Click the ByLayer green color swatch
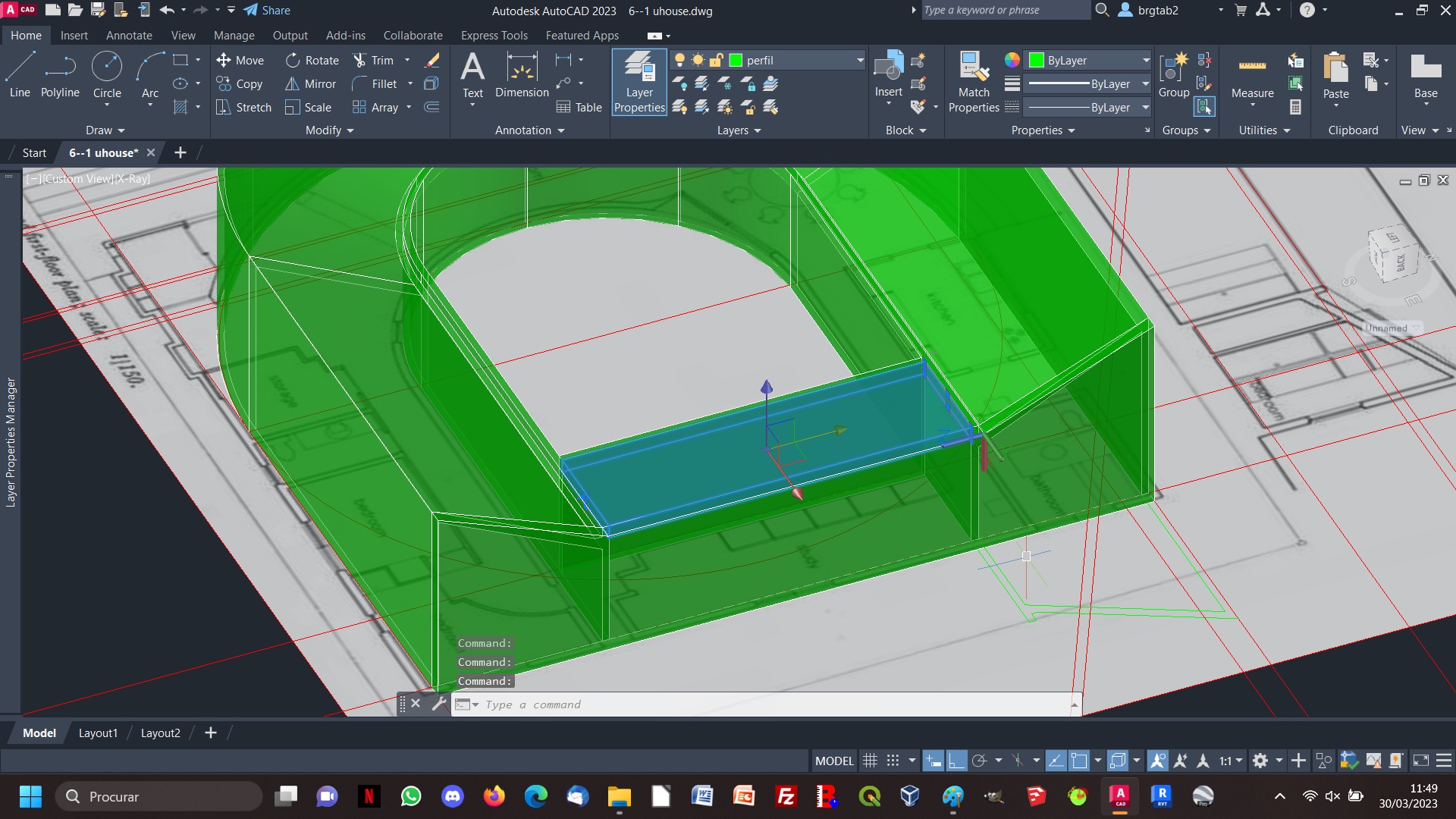Image resolution: width=1456 pixels, height=819 pixels. pyautogui.click(x=1036, y=60)
